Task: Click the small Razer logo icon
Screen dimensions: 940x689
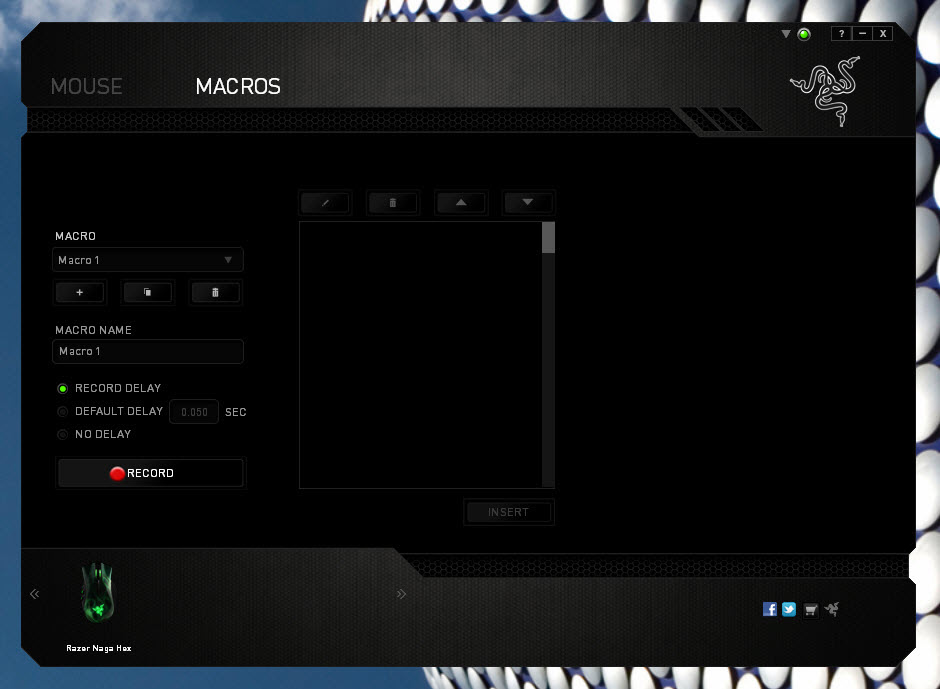Action: pyautogui.click(x=831, y=609)
